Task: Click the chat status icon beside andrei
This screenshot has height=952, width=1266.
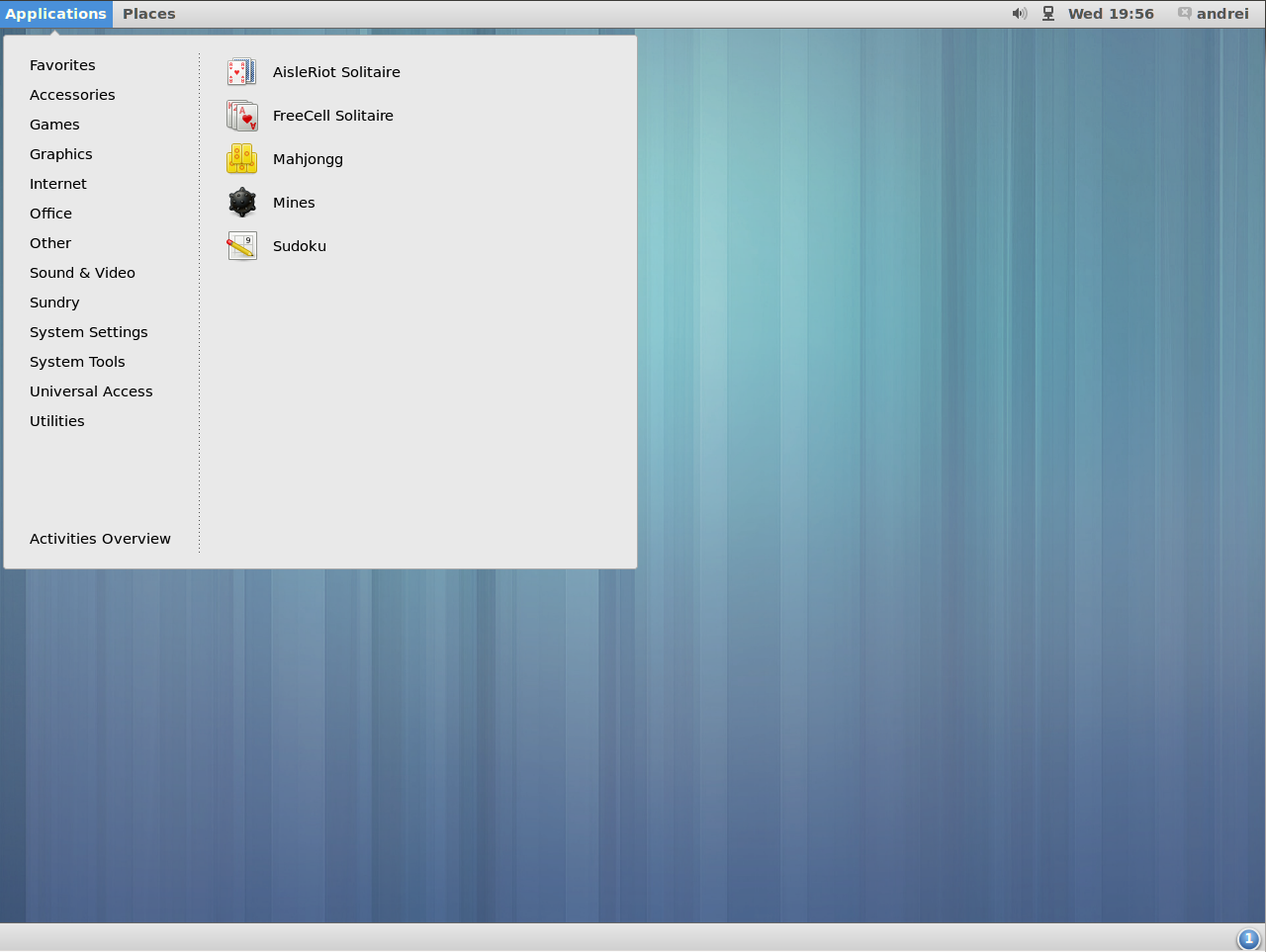Action: (1184, 14)
